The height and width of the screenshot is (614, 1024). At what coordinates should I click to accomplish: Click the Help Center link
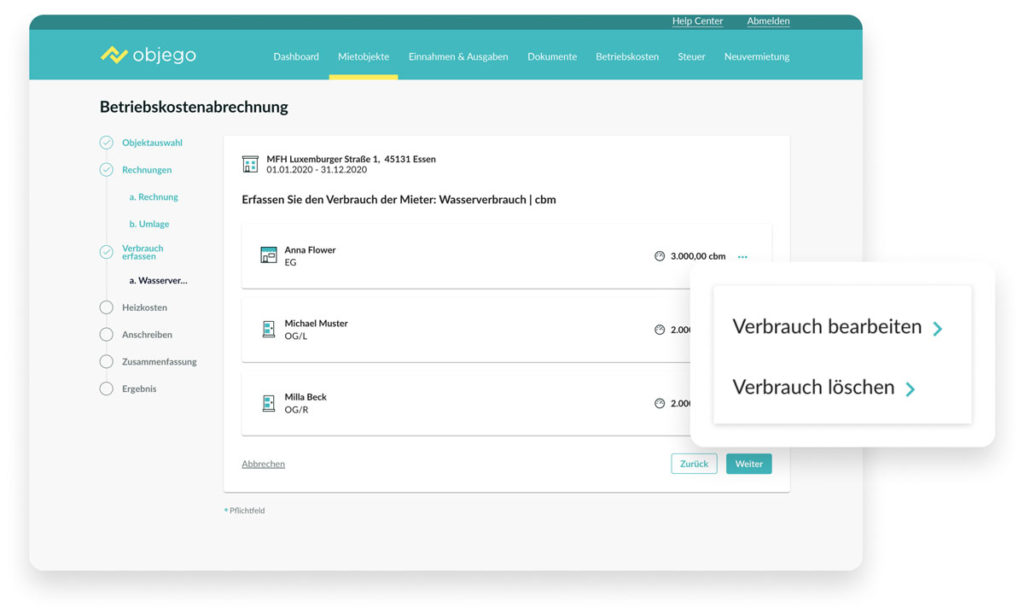(x=697, y=21)
